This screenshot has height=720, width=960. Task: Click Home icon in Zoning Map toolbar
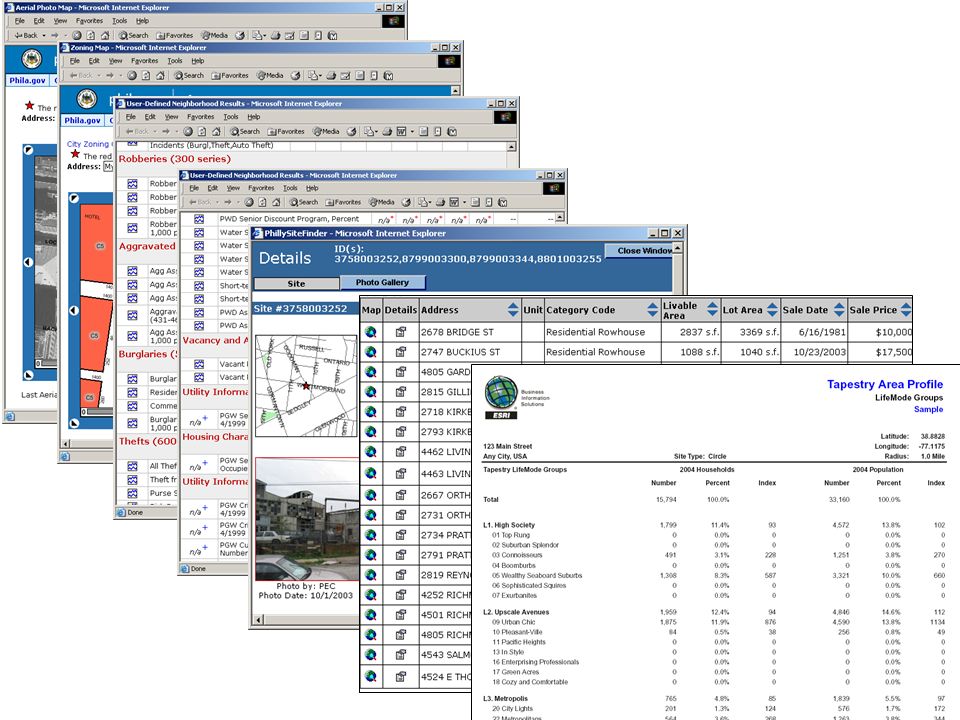pos(160,75)
